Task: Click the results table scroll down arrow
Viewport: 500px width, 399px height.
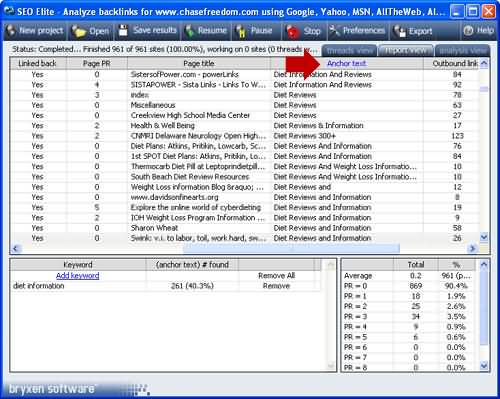Action: pos(484,237)
